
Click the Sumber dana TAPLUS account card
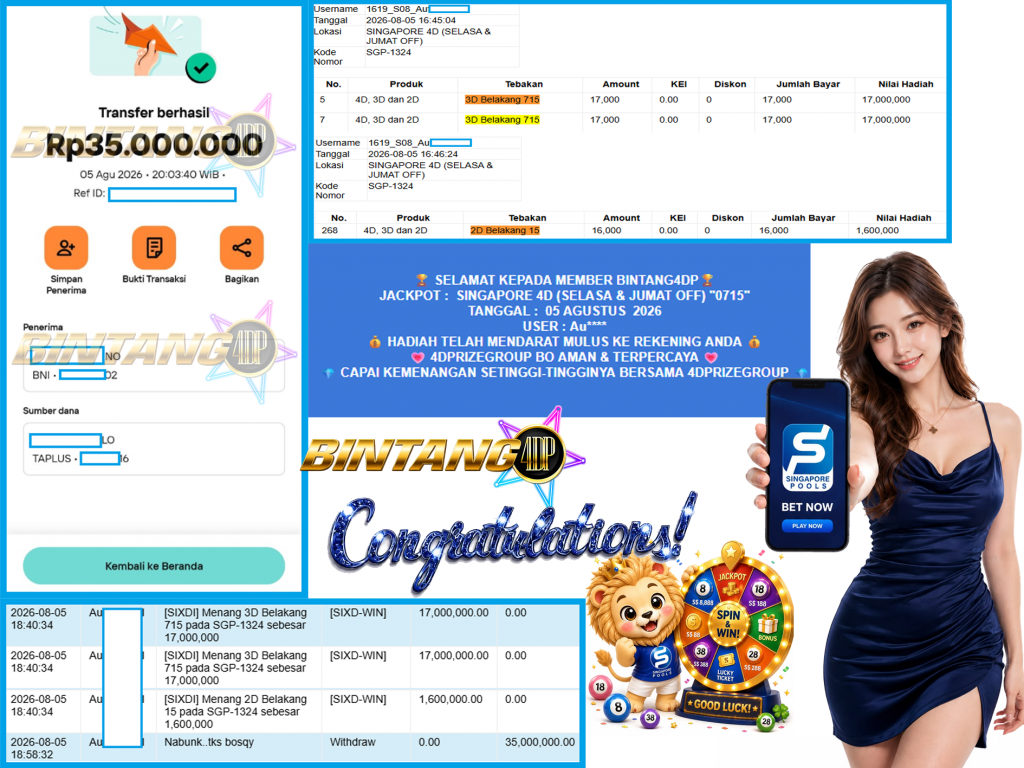(x=154, y=449)
